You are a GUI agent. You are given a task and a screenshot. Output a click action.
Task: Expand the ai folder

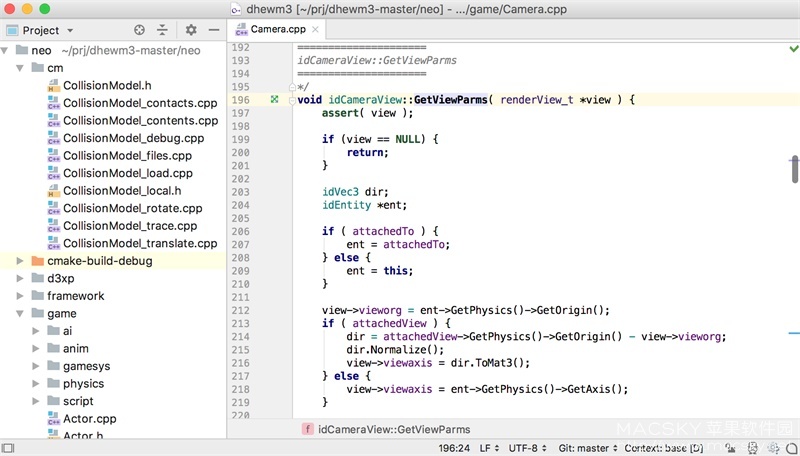[36, 331]
